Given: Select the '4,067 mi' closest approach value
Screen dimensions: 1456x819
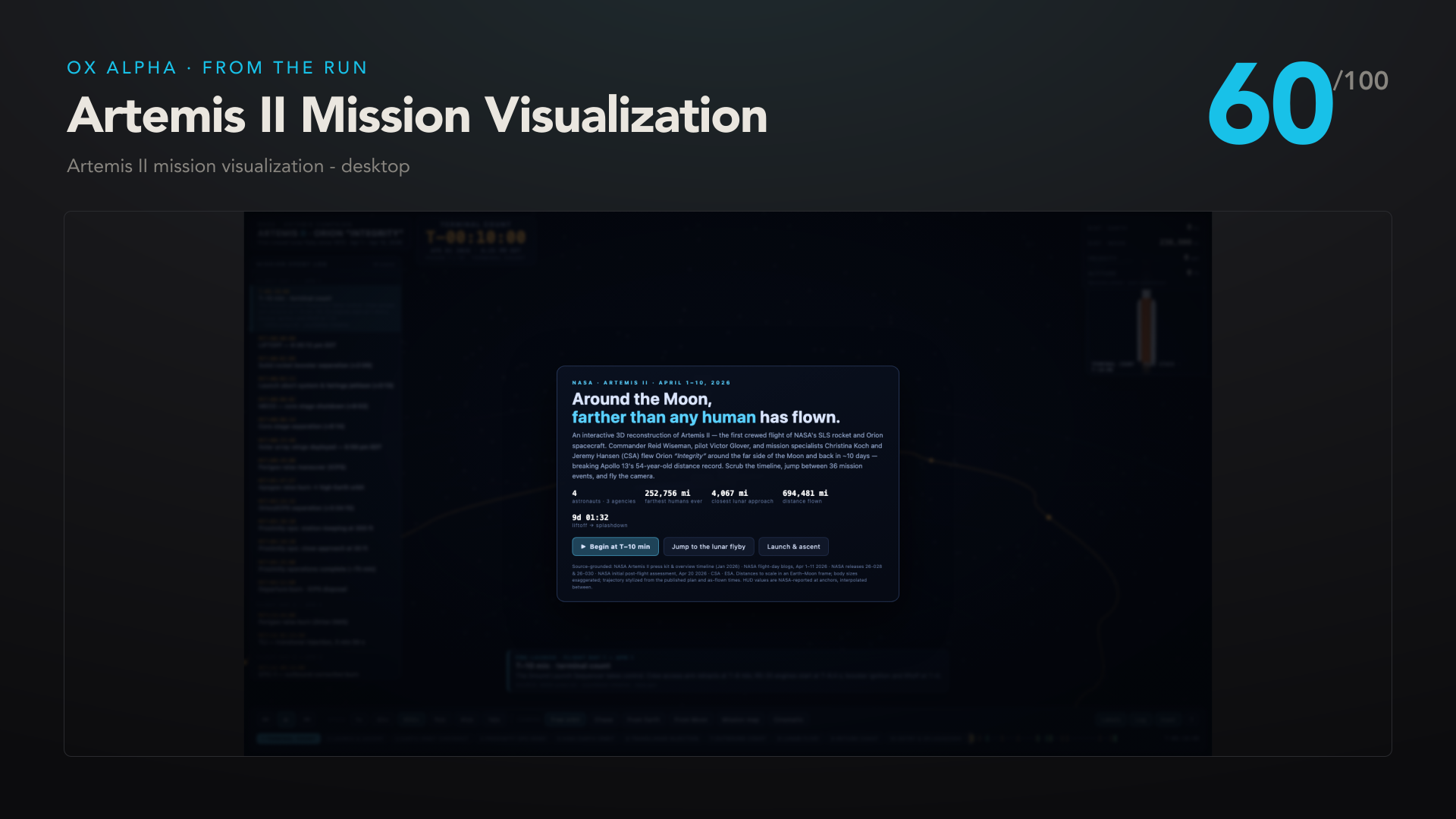Looking at the screenshot, I should [730, 493].
